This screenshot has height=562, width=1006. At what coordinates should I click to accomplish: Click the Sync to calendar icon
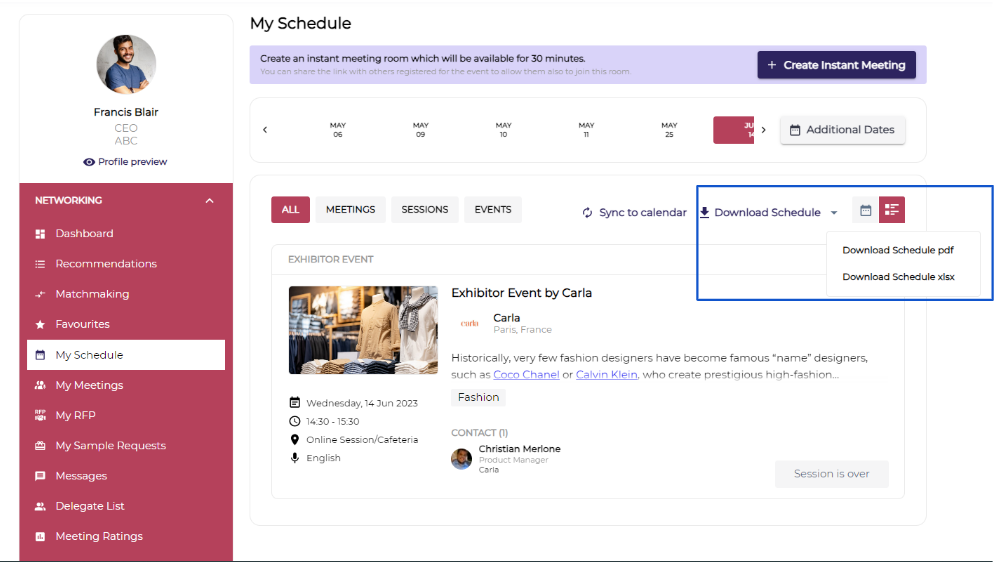tap(587, 213)
